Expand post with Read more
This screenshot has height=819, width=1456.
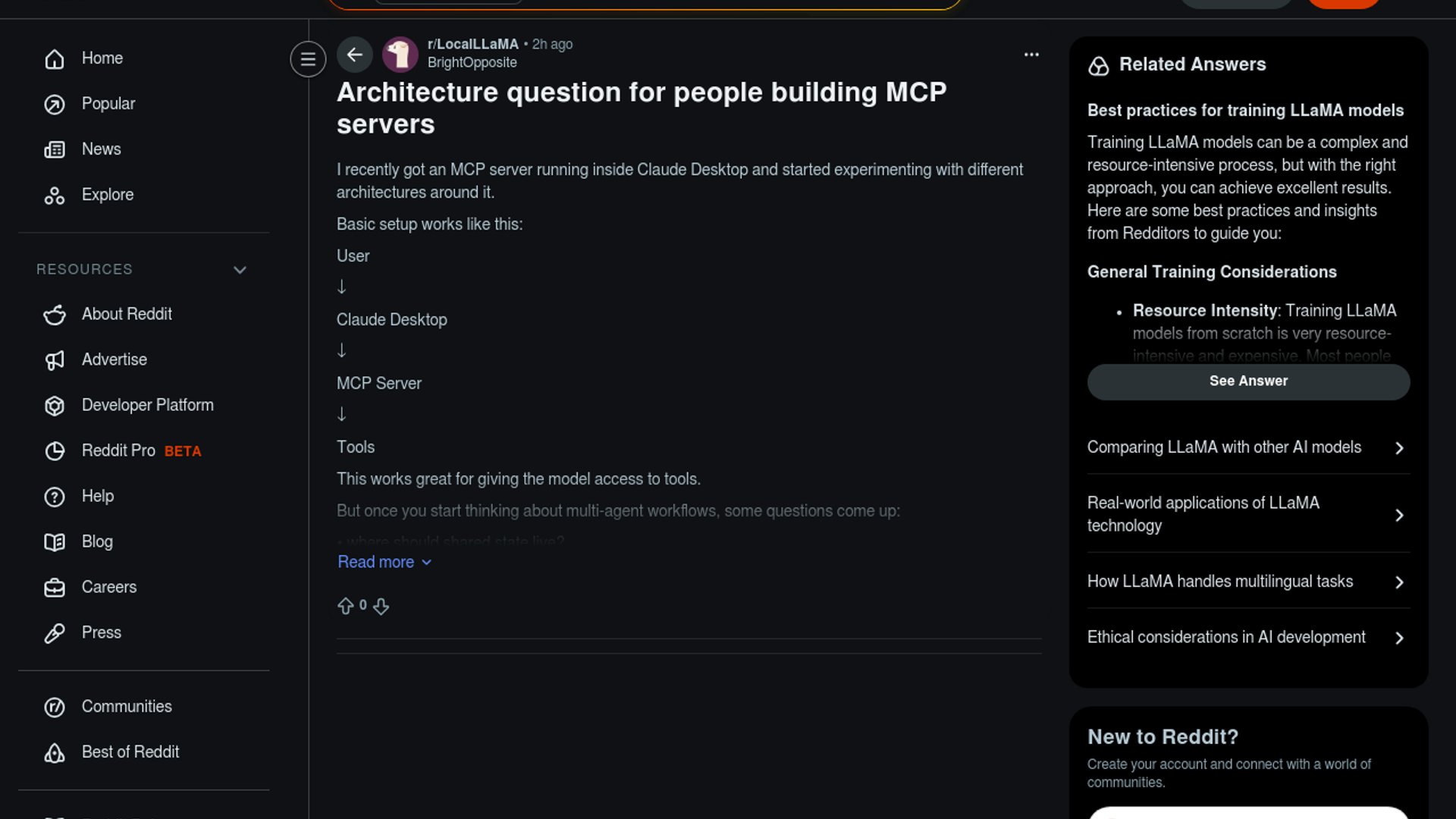pyautogui.click(x=384, y=562)
